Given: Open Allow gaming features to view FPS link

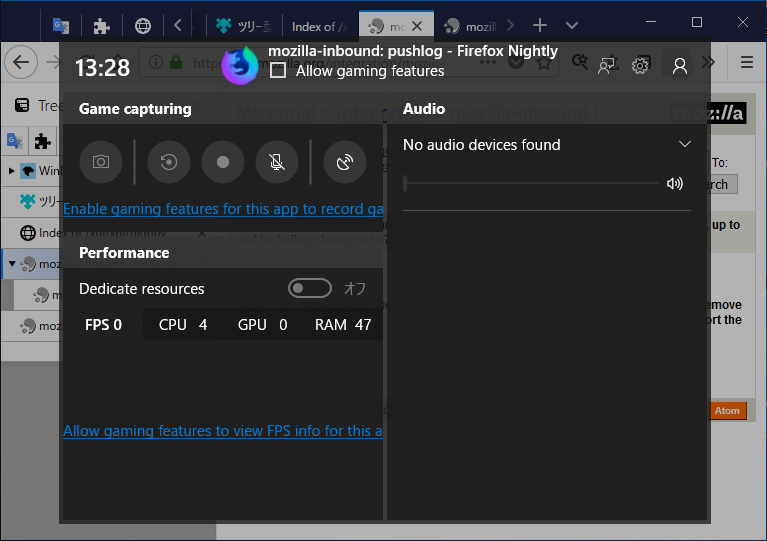Looking at the screenshot, I should (223, 431).
